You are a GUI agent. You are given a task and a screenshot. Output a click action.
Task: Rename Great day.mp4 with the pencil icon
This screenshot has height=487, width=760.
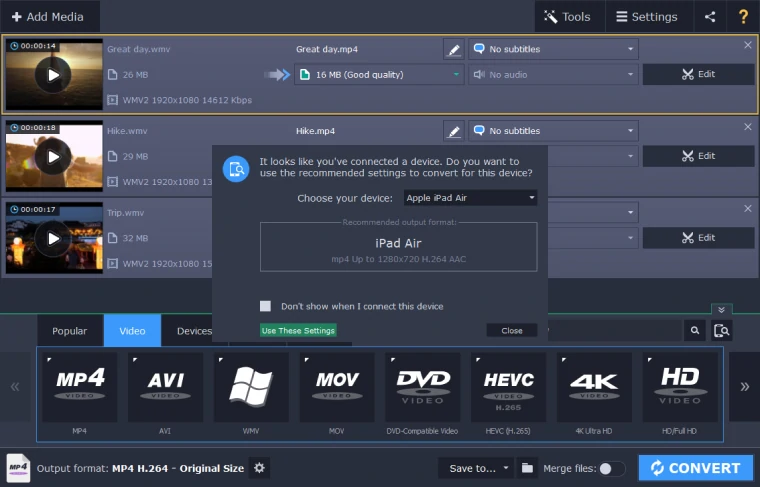point(454,49)
